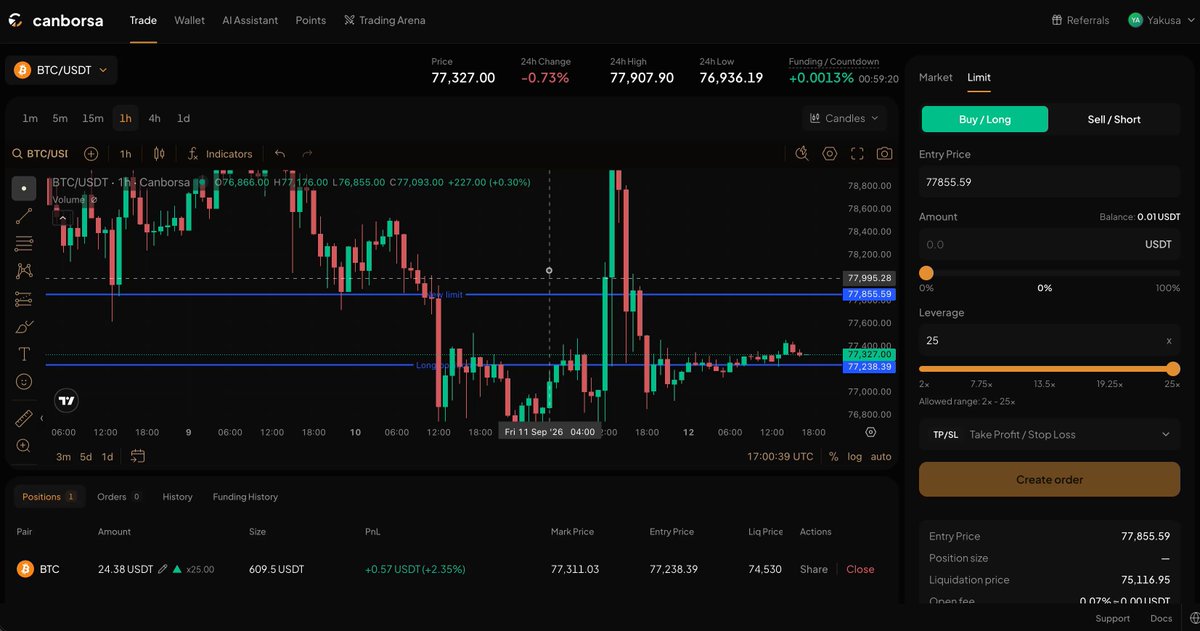Click the leverage slider handle
The width and height of the screenshot is (1200, 631).
1173,369
